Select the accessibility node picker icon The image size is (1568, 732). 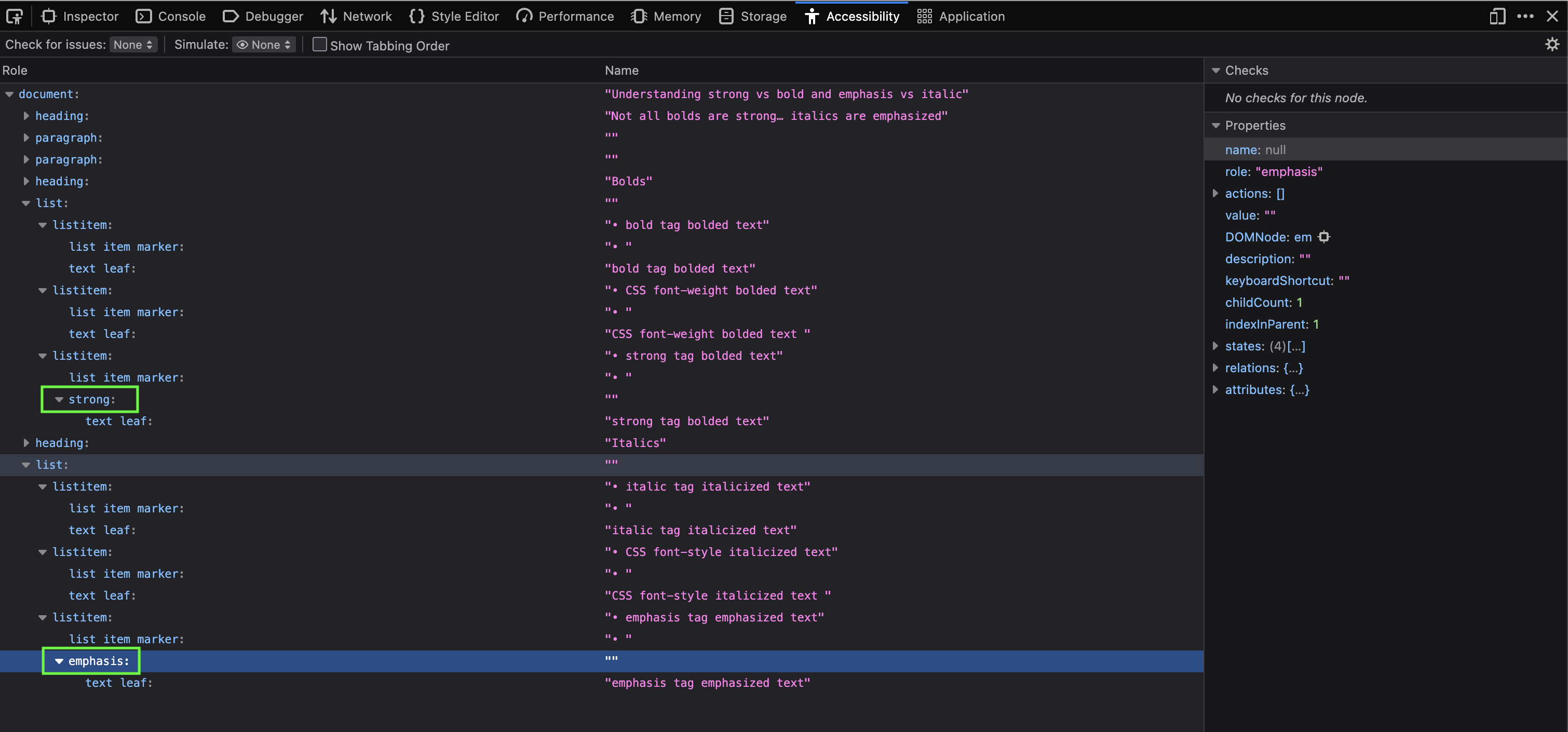point(14,17)
